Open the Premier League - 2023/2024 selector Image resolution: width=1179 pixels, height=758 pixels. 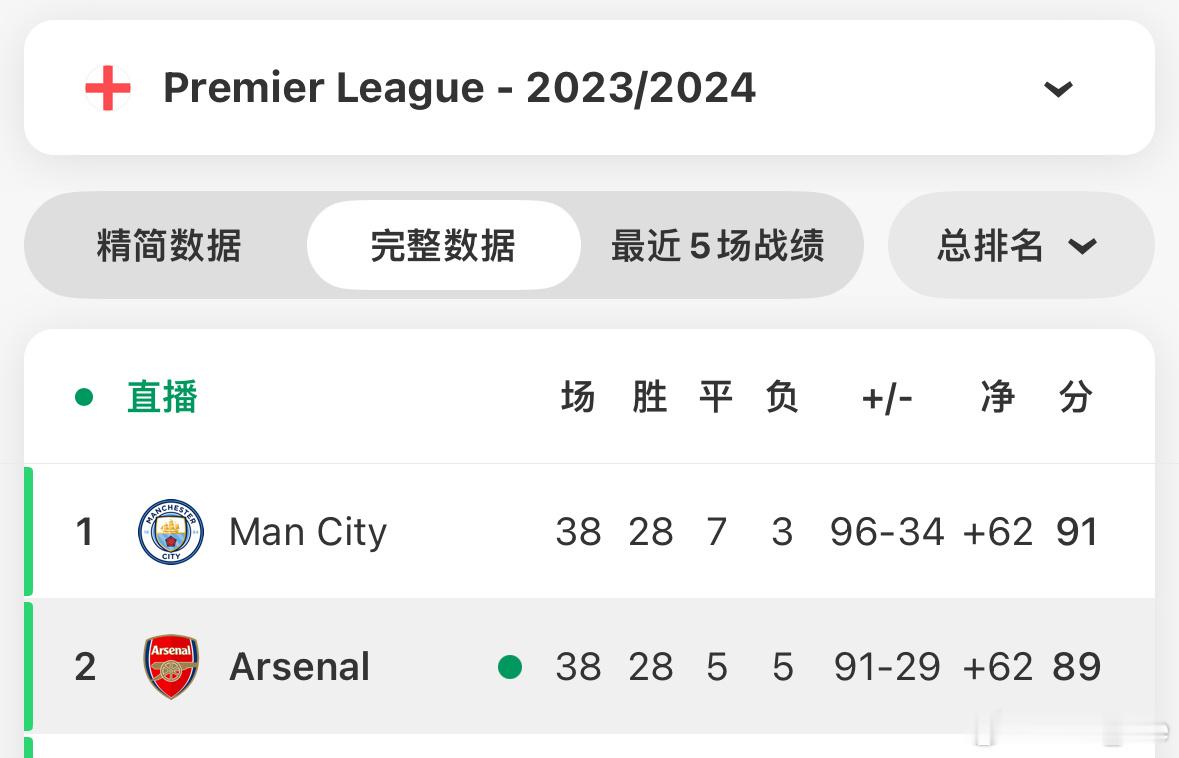click(x=590, y=88)
